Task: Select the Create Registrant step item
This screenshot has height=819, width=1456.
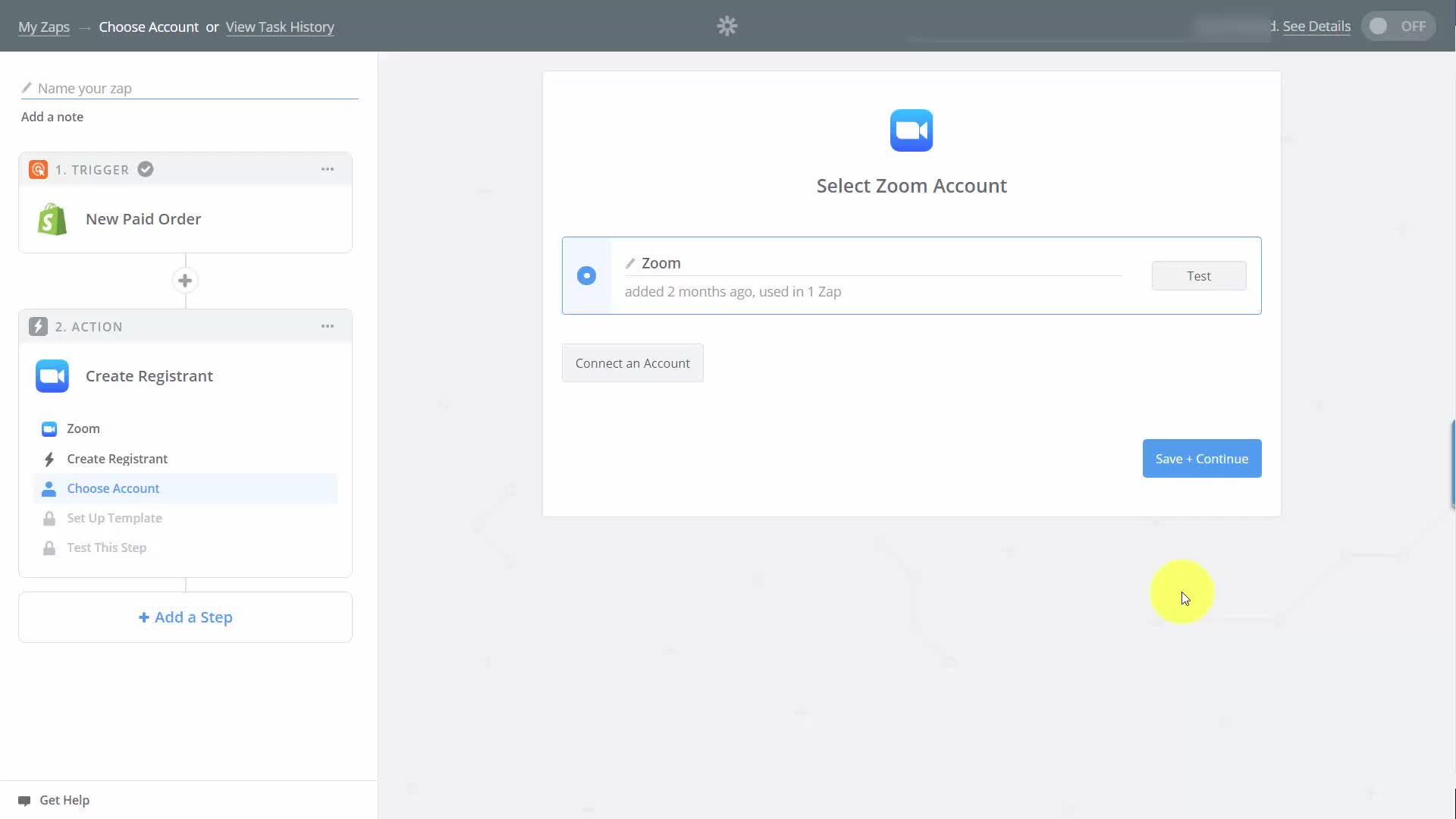Action: [185, 459]
